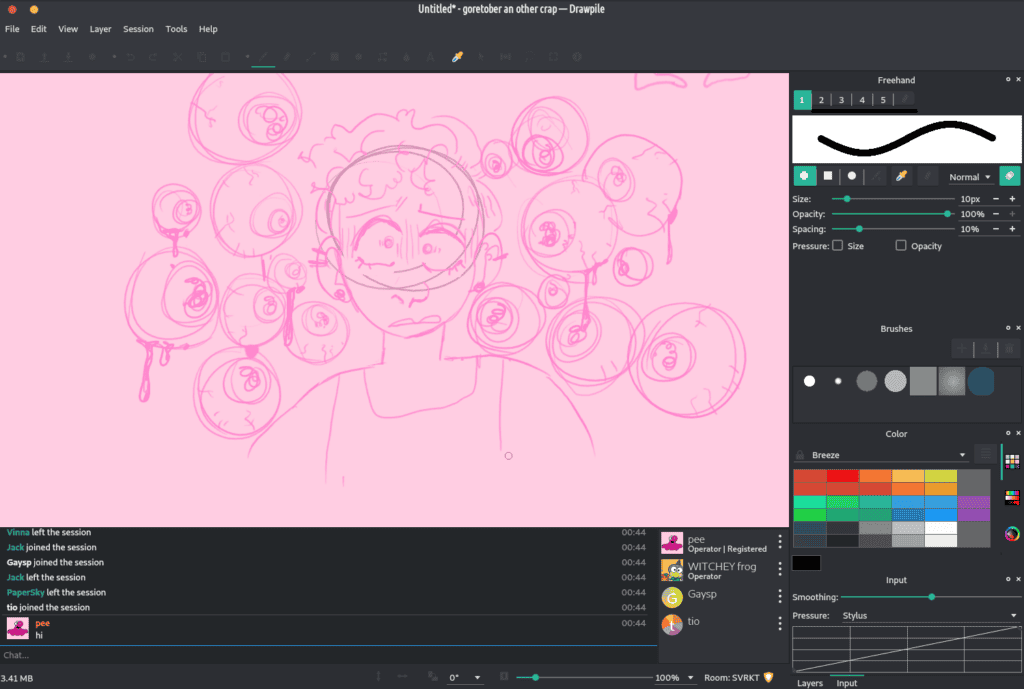The width and height of the screenshot is (1024, 689).
Task: Open the color wheel panel icon
Action: tap(1011, 533)
